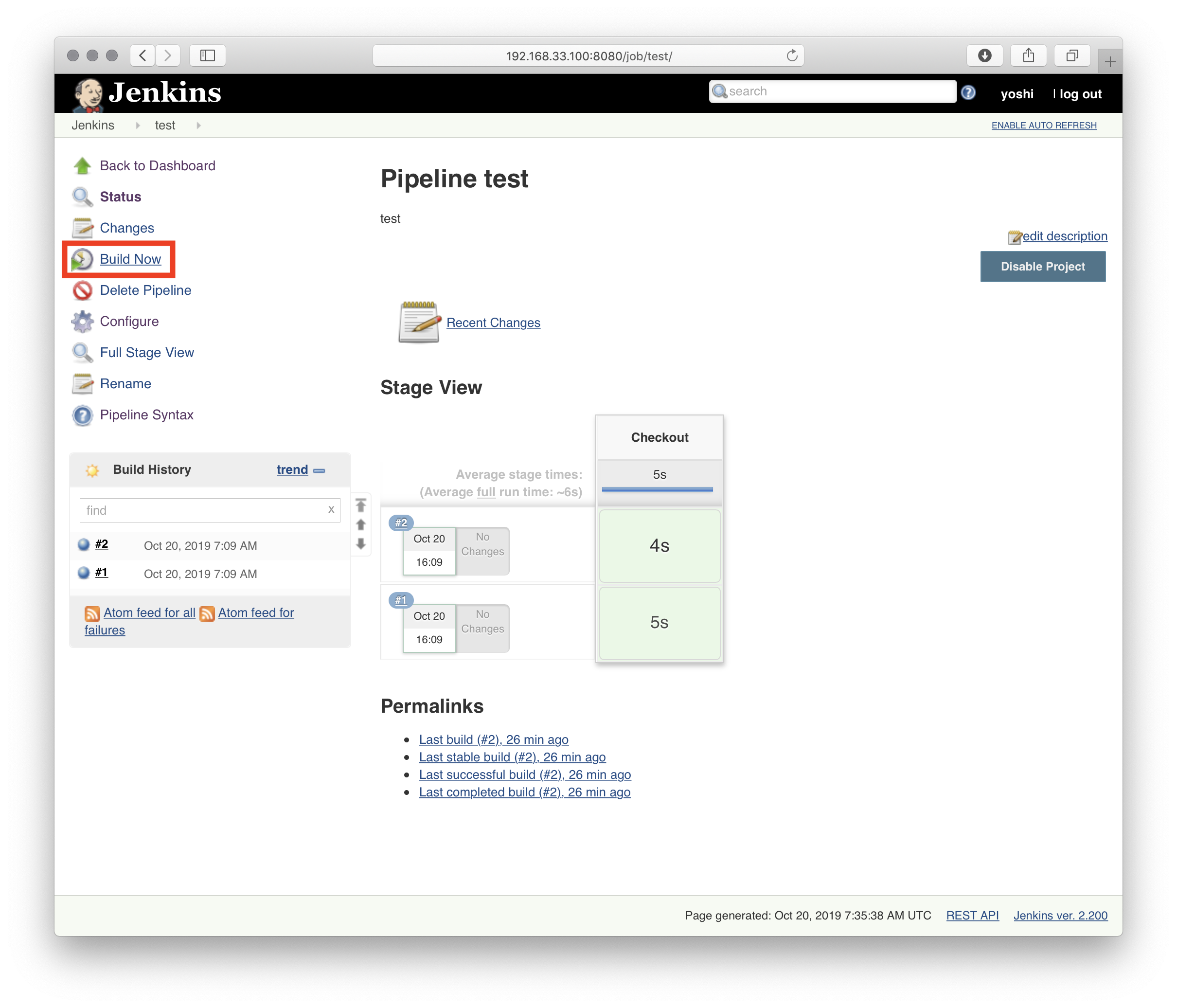Clear the find field with x
The width and height of the screenshot is (1177, 1008).
point(331,510)
